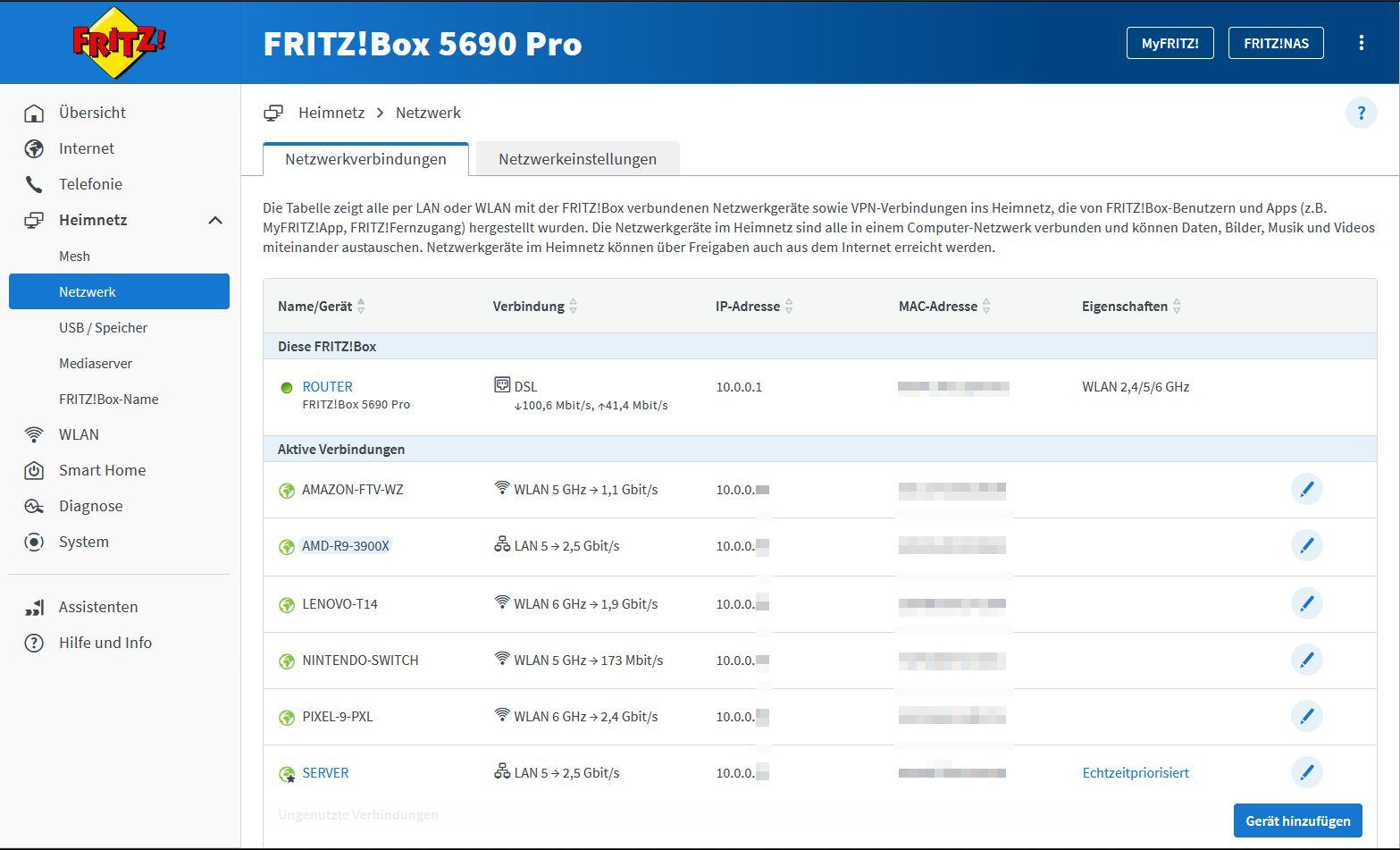Select Netzwerk in the sidebar

pyautogui.click(x=119, y=291)
